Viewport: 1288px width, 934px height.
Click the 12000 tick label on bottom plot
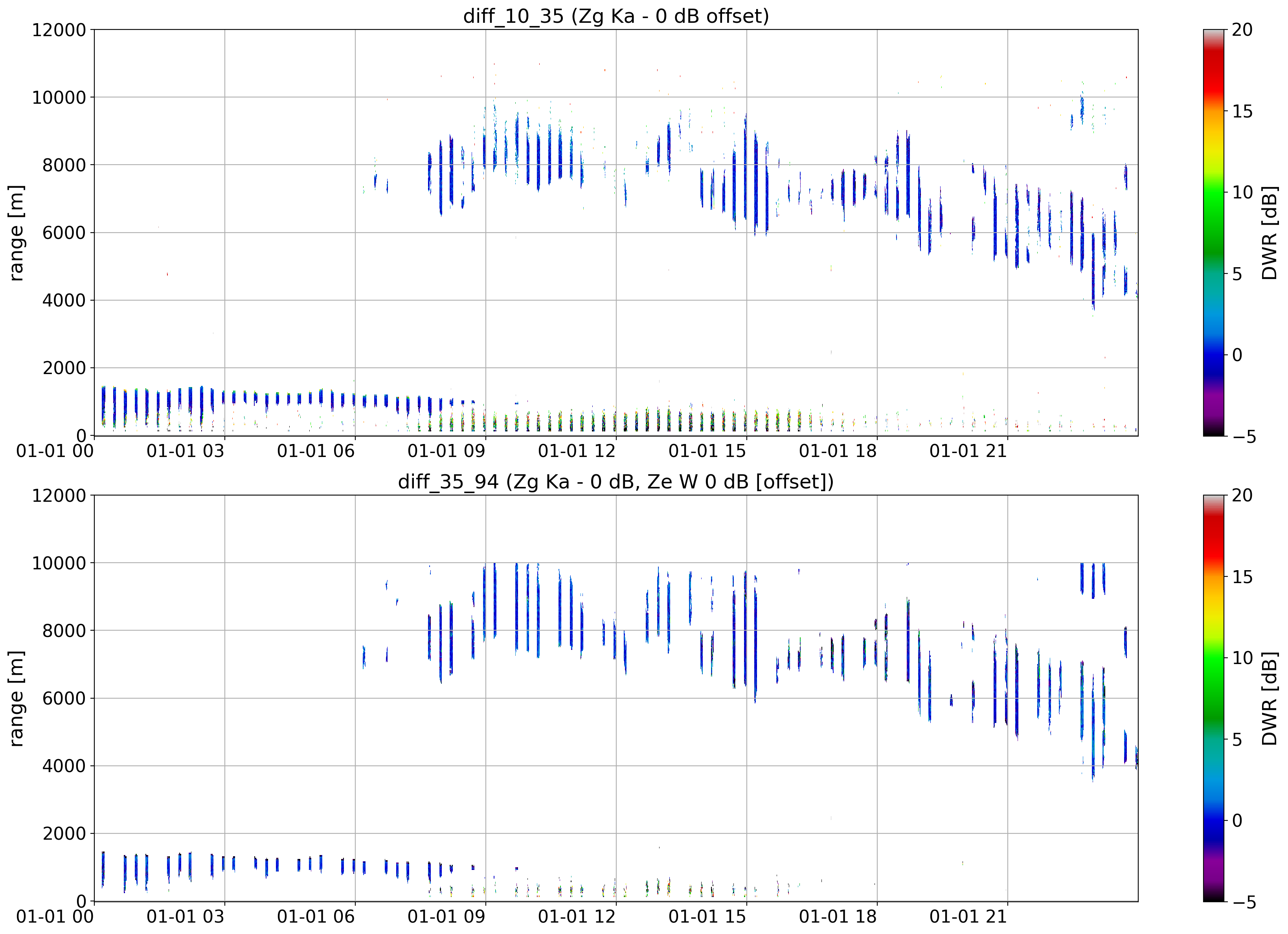(59, 495)
